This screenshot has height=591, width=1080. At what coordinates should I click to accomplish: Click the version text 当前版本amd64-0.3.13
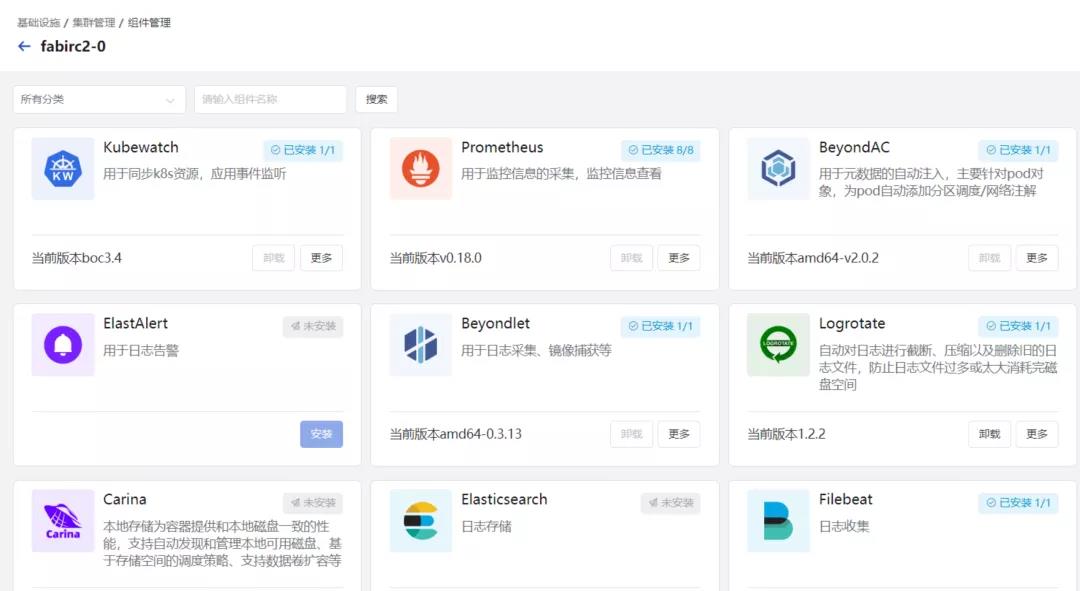pos(455,435)
